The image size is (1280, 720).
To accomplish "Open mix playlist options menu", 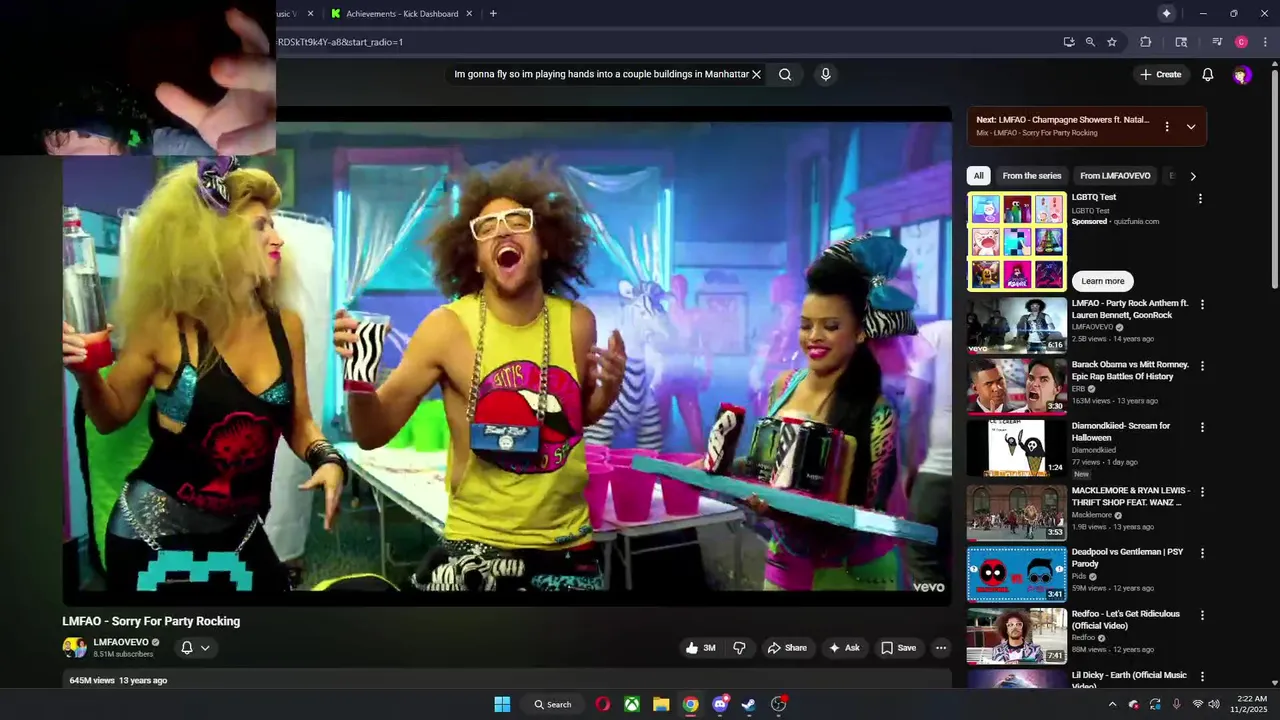I will pyautogui.click(x=1166, y=127).
